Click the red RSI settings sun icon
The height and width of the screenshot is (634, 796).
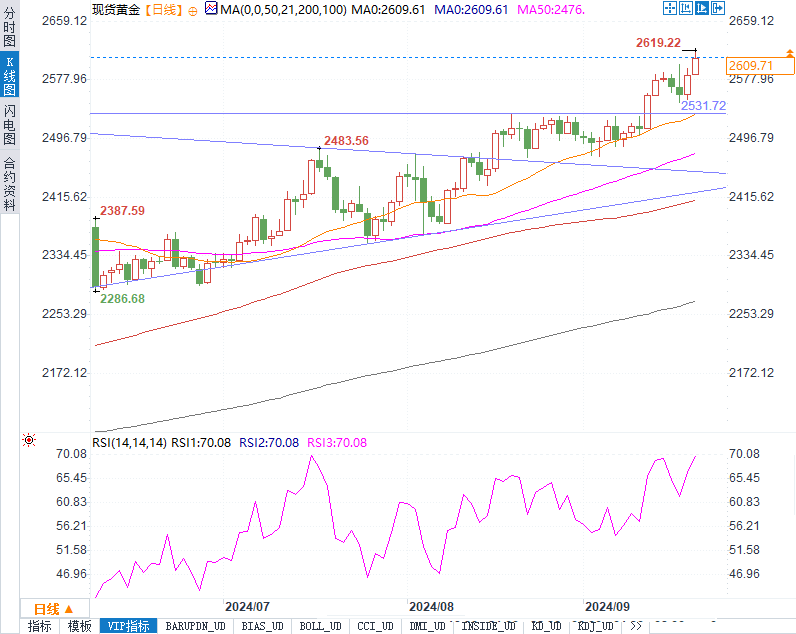(x=29, y=440)
